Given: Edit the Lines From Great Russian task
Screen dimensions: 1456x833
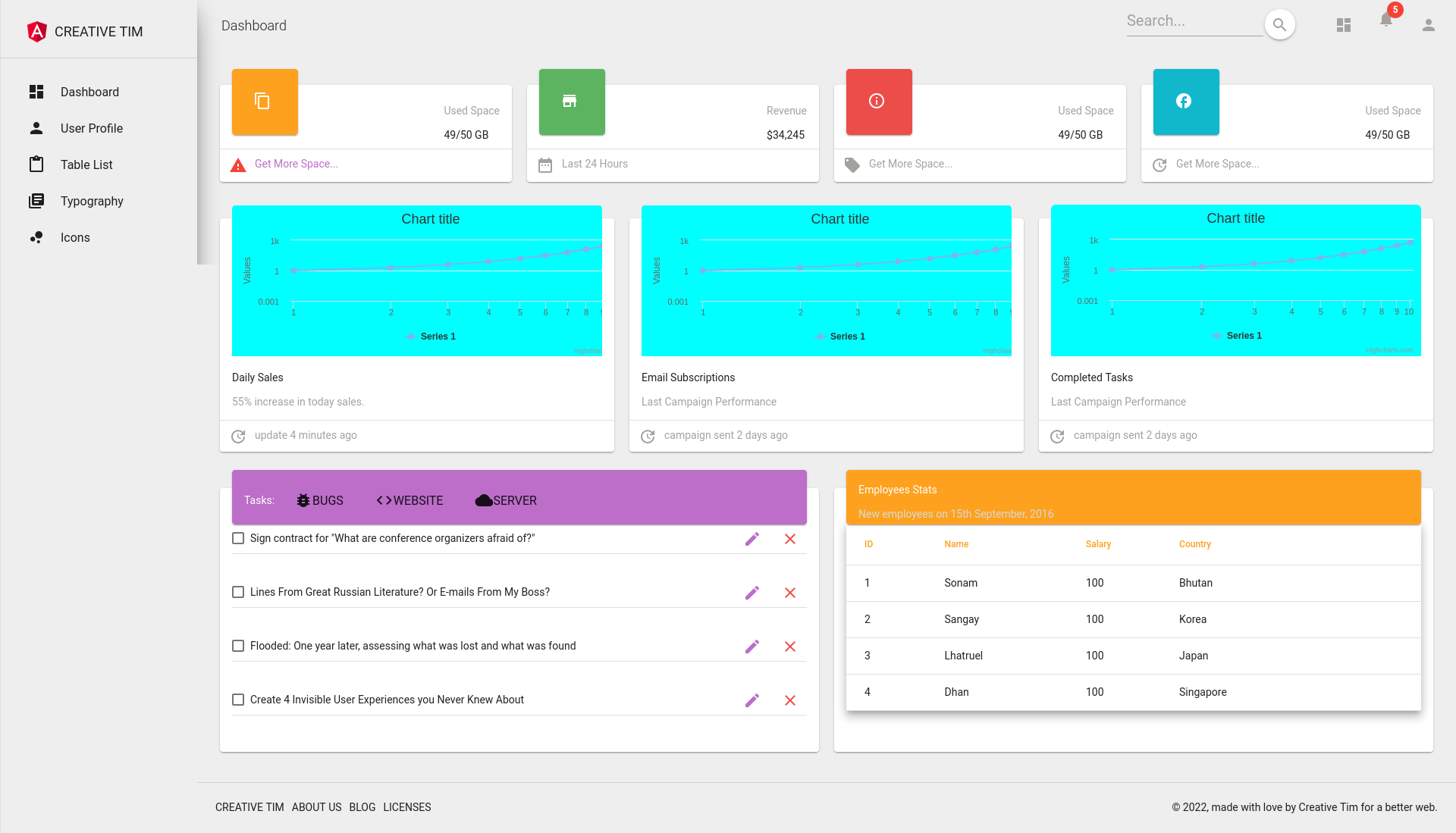Looking at the screenshot, I should click(x=752, y=593).
